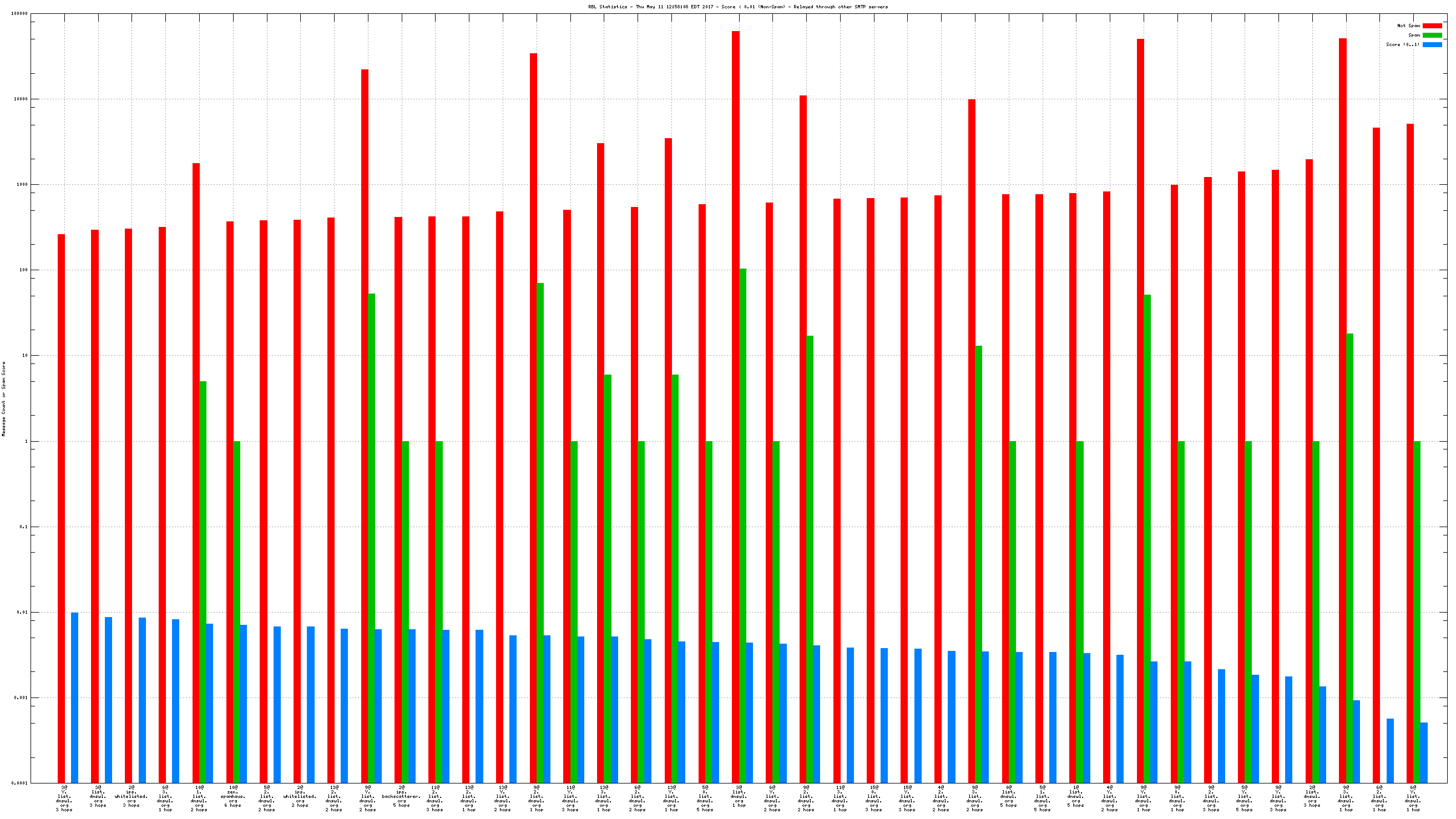This screenshot has height=819, width=1456.
Task: Click the blue Score (0..1) legend swatch
Action: click(1432, 44)
